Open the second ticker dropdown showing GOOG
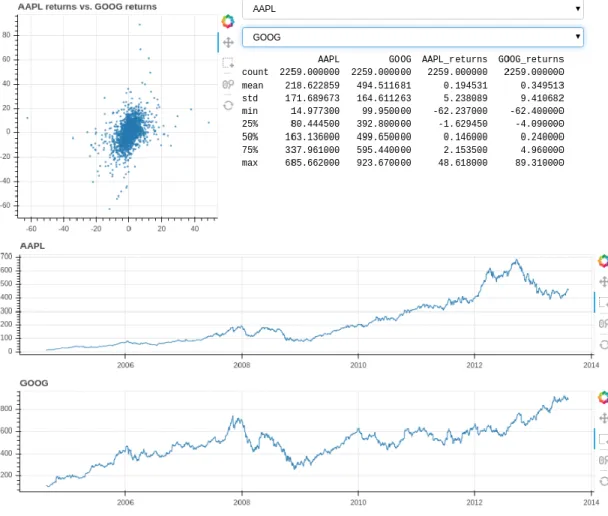 413,37
